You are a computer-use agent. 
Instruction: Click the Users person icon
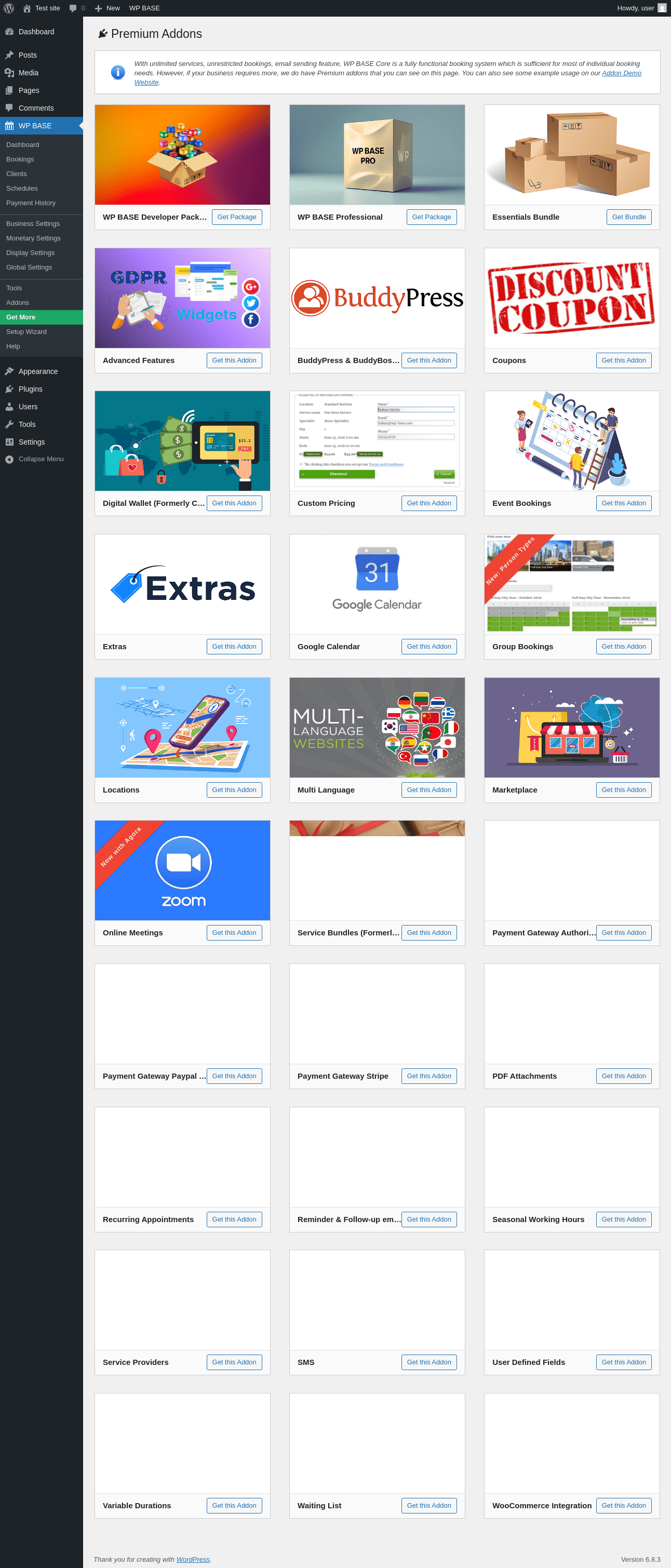pyautogui.click(x=9, y=407)
